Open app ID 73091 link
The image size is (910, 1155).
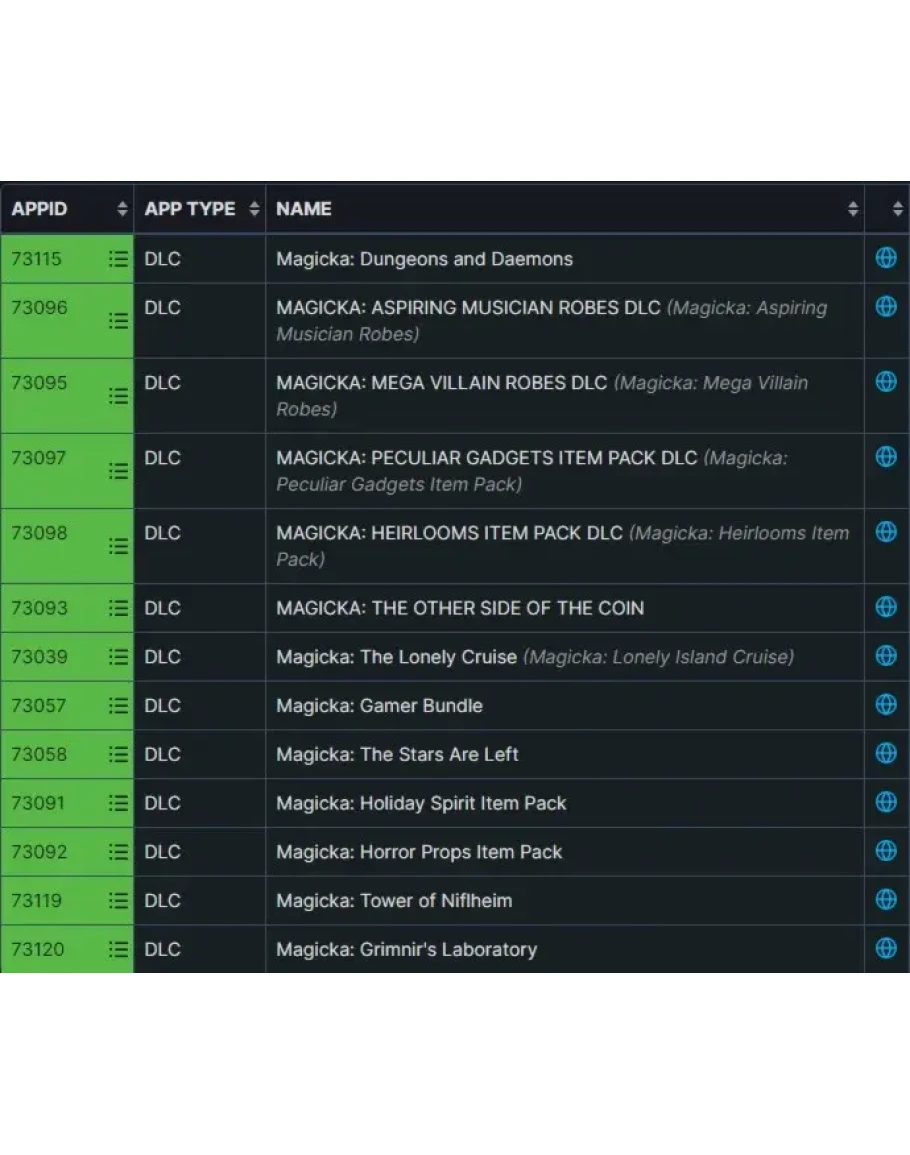click(39, 803)
